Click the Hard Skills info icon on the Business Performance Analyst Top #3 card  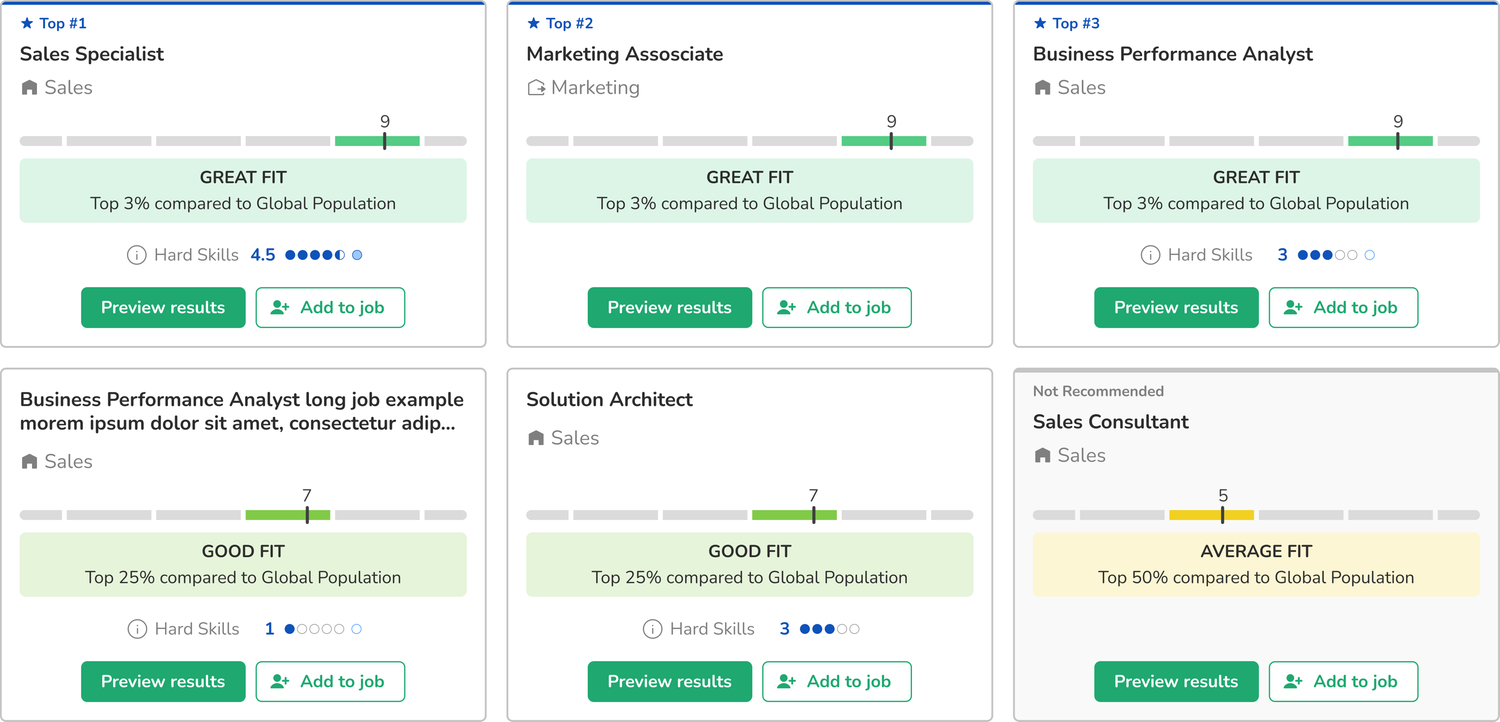click(1151, 255)
